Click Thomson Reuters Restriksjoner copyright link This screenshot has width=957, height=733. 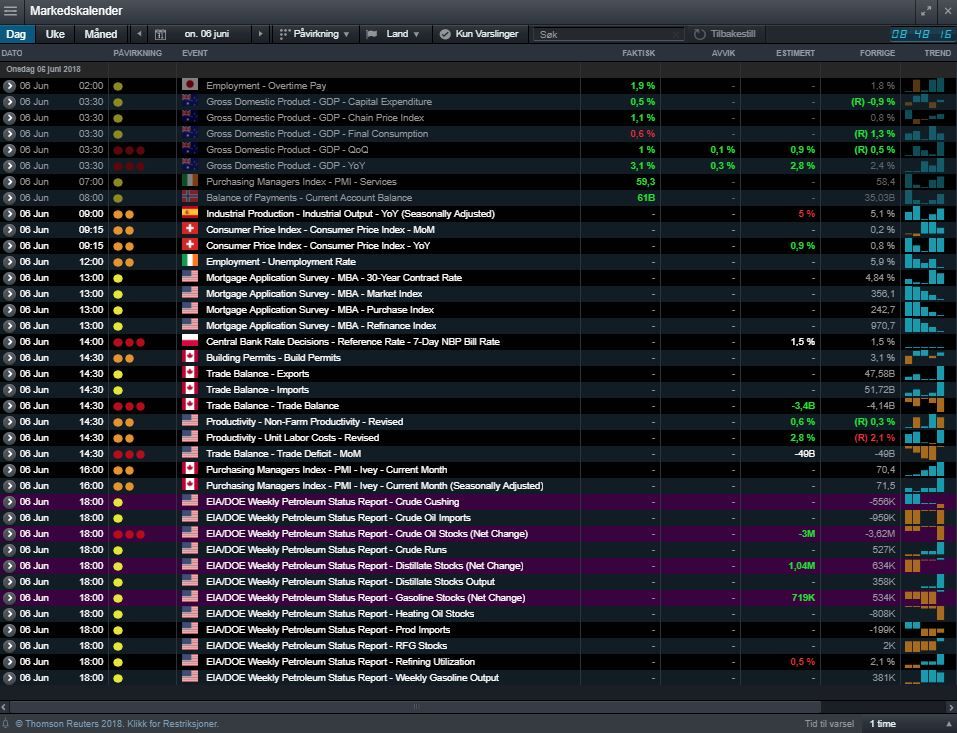click(117, 724)
